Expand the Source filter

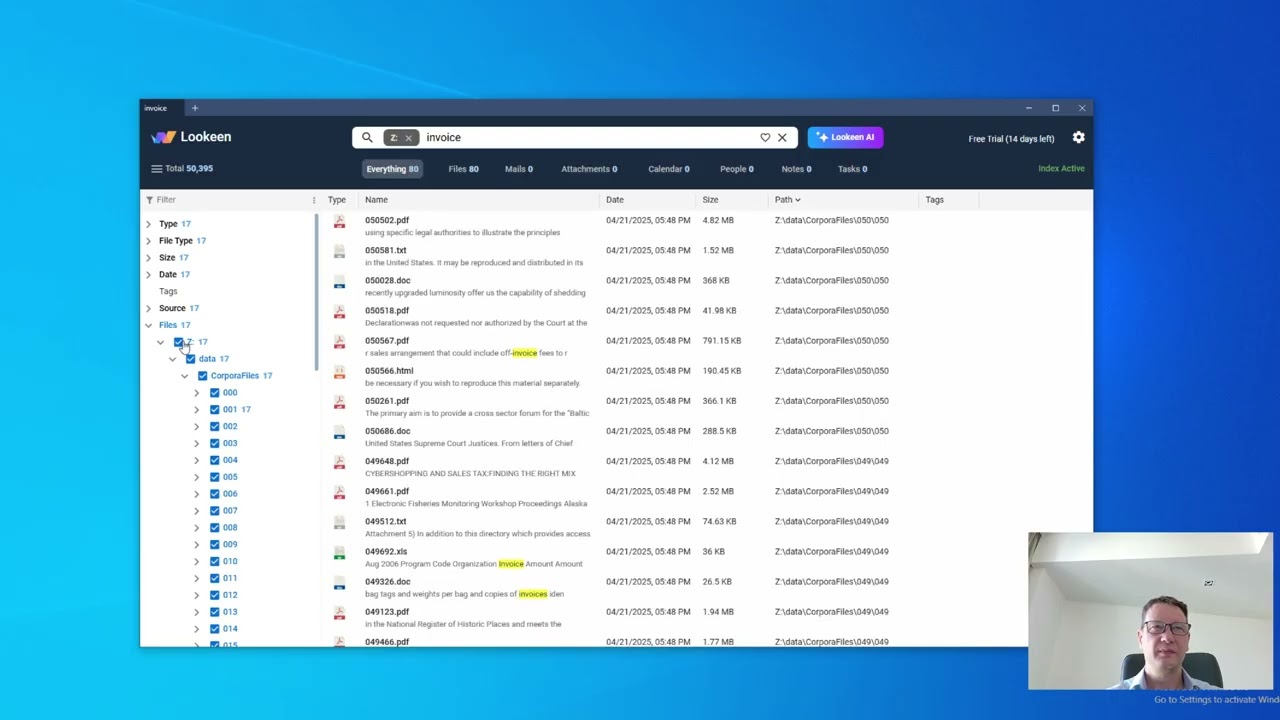[x=148, y=308]
